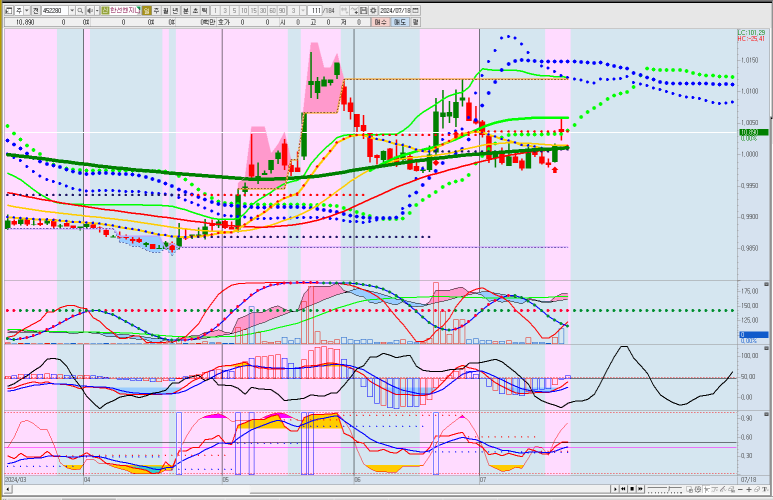
Task: Select the 월 monthly period toggle
Action: click(x=166, y=10)
